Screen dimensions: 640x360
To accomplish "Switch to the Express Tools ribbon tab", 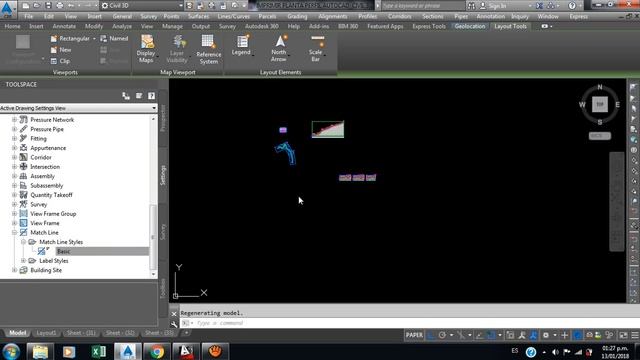I will point(429,26).
